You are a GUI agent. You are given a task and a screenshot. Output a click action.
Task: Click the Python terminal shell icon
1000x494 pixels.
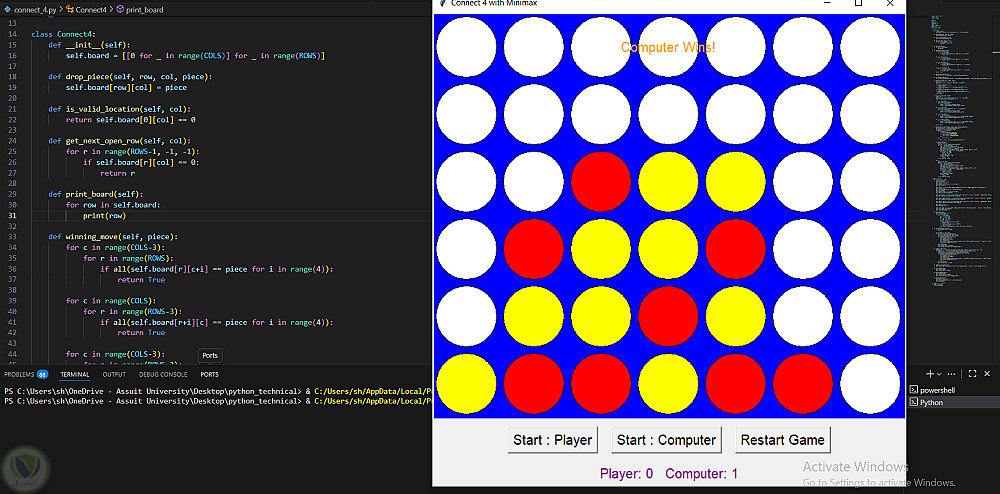click(914, 402)
